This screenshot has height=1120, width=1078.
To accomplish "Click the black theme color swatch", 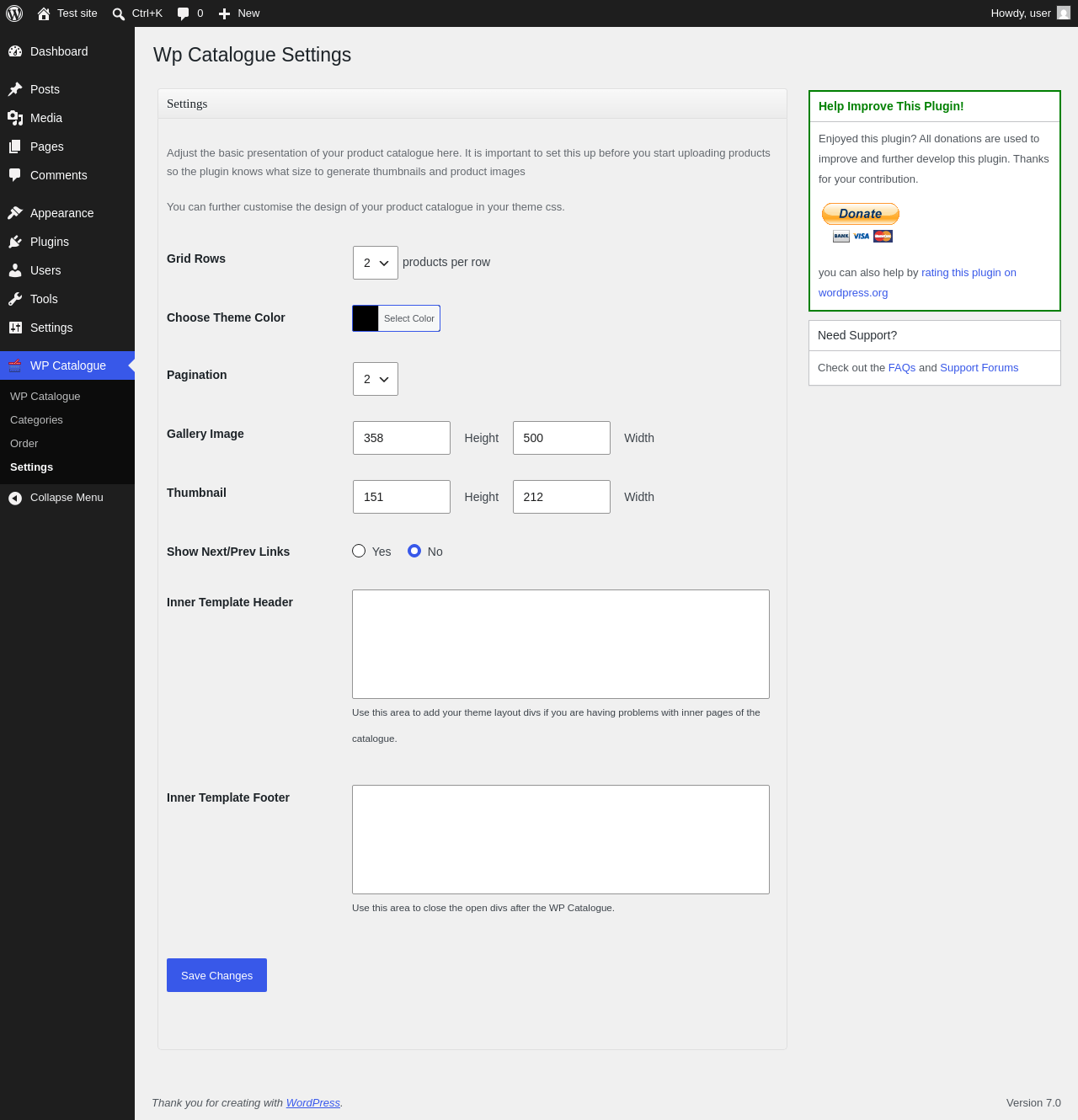I will tap(366, 318).
